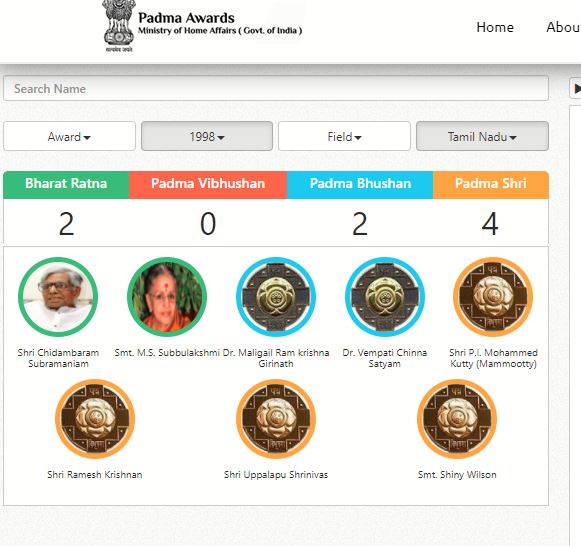581x546 pixels.
Task: Open the Tamil Nadu state dropdown
Action: click(x=482, y=136)
